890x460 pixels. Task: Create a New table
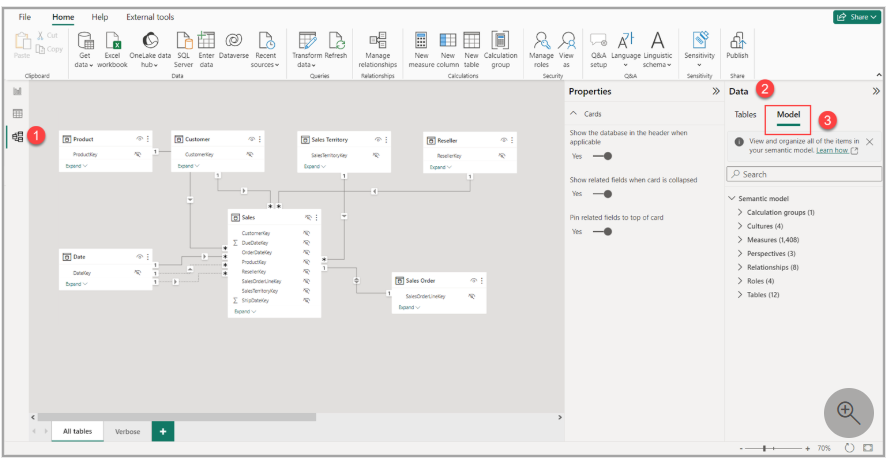[x=471, y=50]
